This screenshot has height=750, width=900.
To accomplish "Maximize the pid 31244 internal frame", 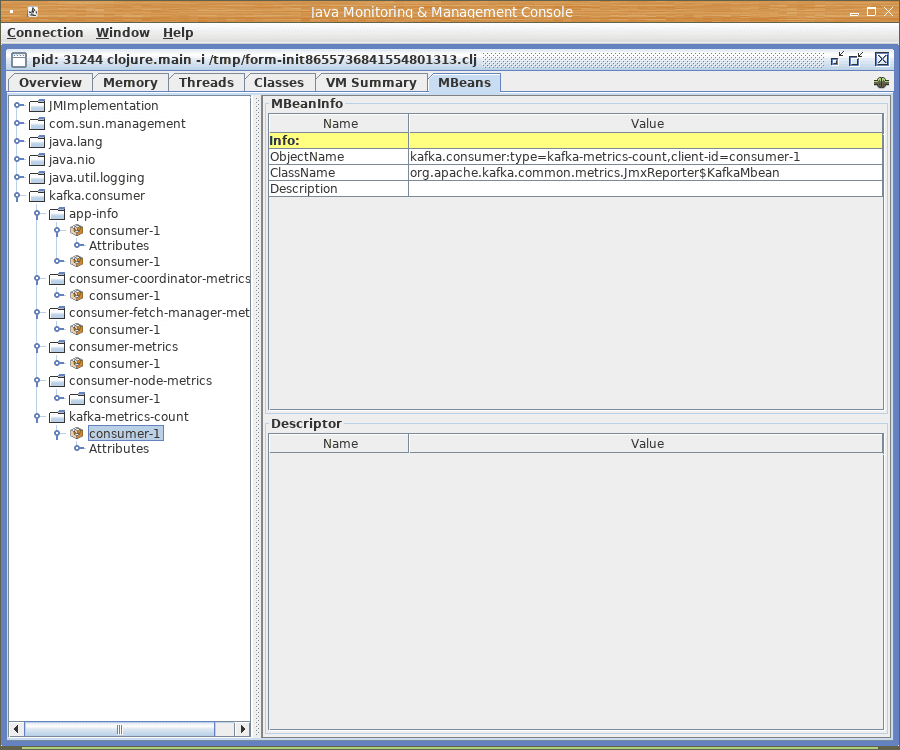I will tap(857, 59).
